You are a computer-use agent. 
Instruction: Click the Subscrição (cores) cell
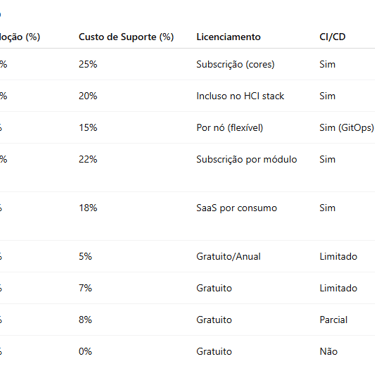(235, 64)
